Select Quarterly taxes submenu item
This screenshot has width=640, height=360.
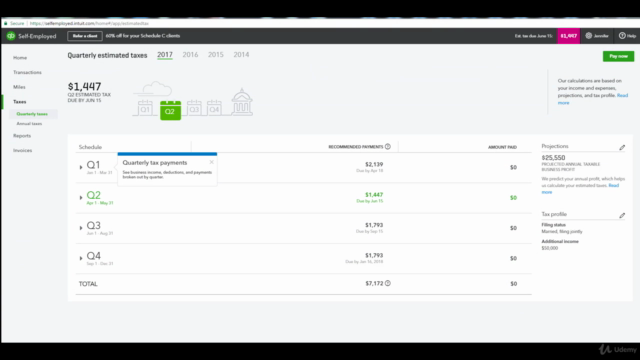point(32,114)
